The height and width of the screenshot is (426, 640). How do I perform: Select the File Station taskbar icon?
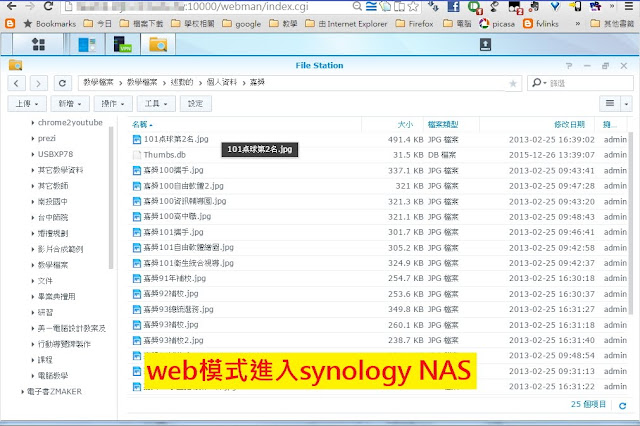(158, 44)
